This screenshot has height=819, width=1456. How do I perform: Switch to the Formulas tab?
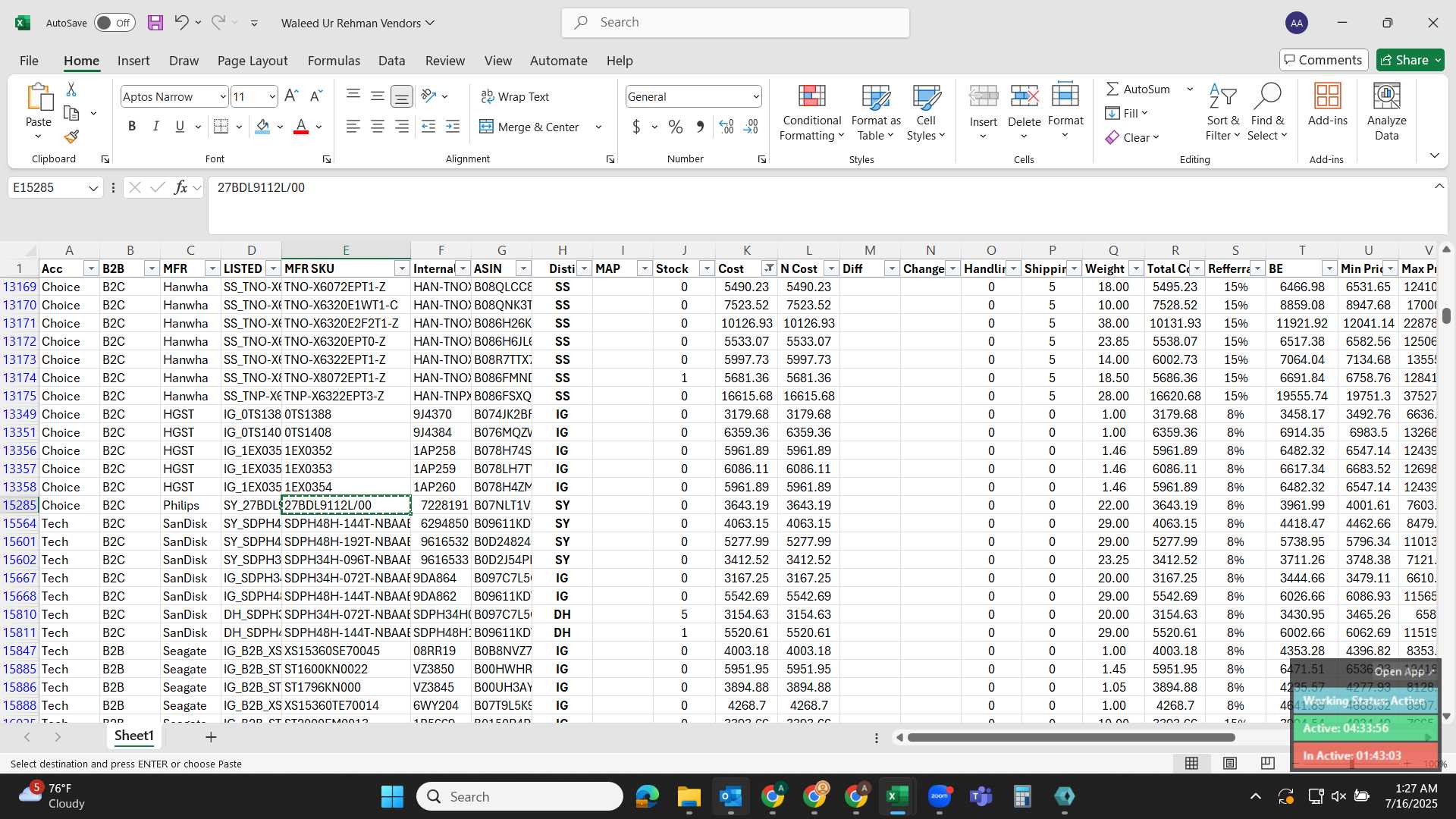(x=334, y=61)
